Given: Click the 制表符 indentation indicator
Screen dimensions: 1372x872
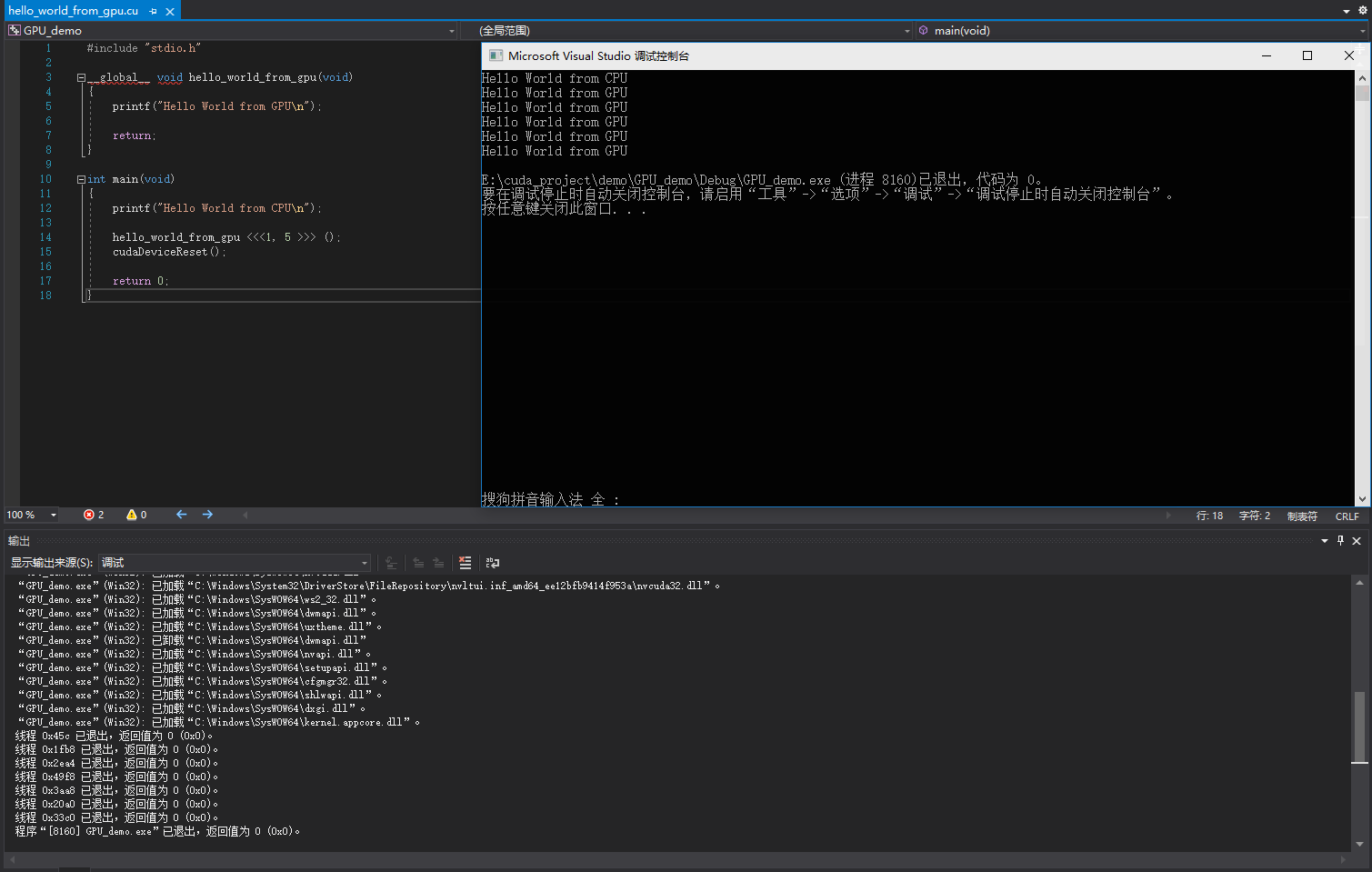Looking at the screenshot, I should pos(1302,516).
